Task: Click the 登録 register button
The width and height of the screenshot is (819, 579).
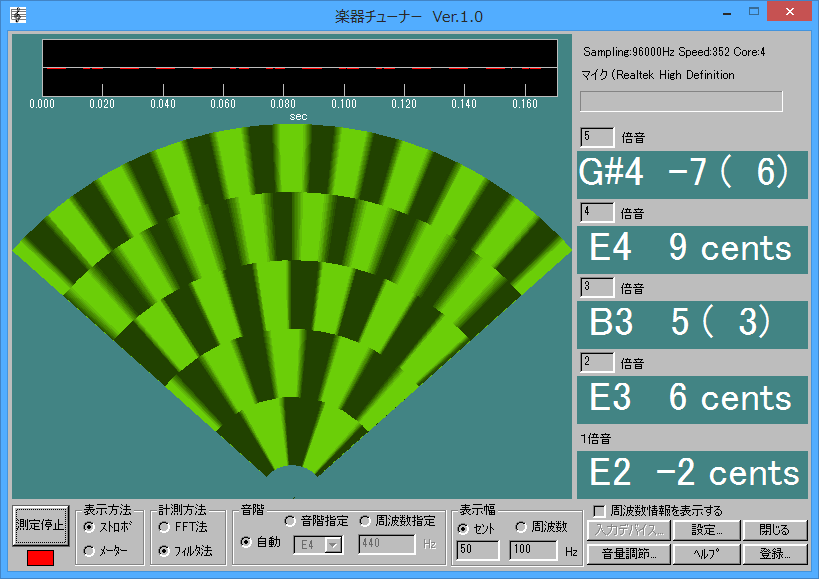Action: point(774,553)
